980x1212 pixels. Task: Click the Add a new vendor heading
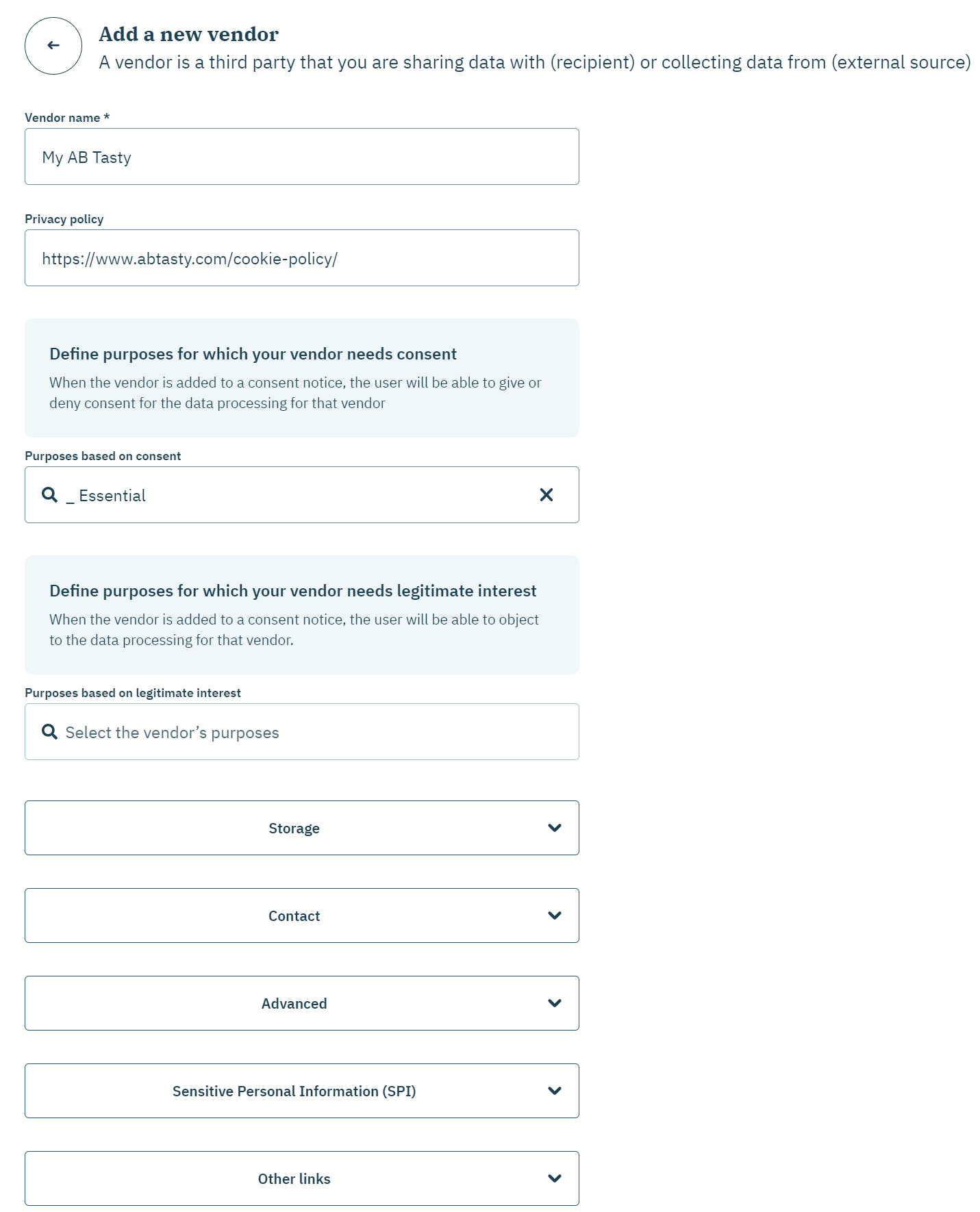coord(188,34)
